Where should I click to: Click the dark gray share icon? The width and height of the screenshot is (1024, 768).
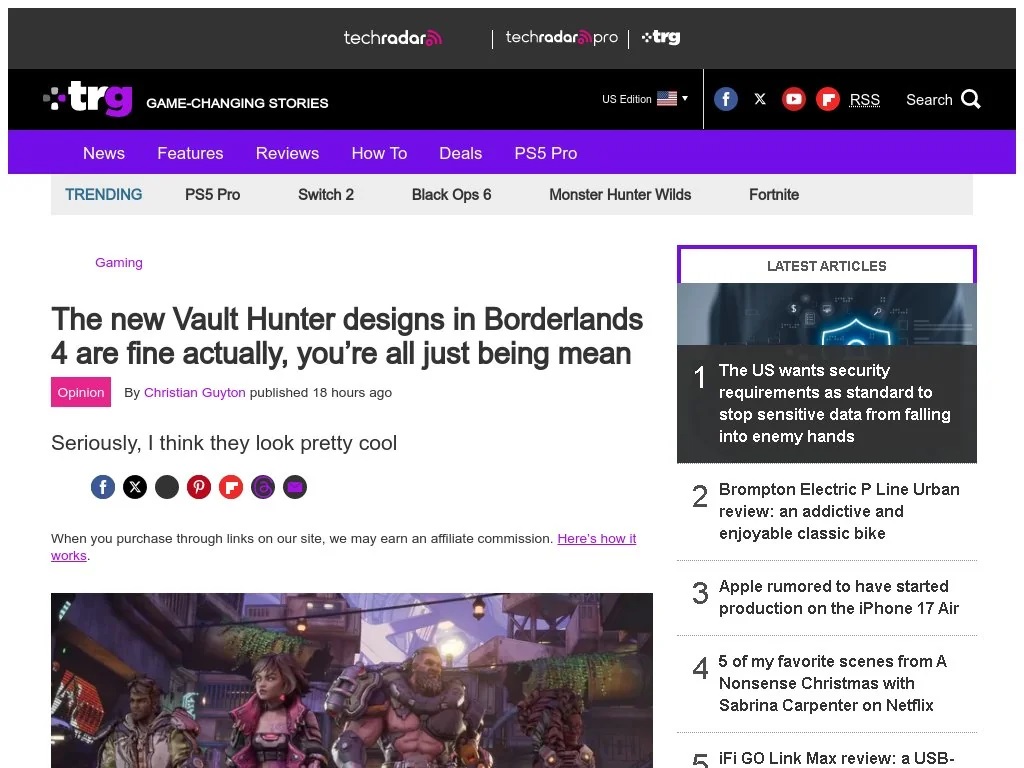(167, 487)
